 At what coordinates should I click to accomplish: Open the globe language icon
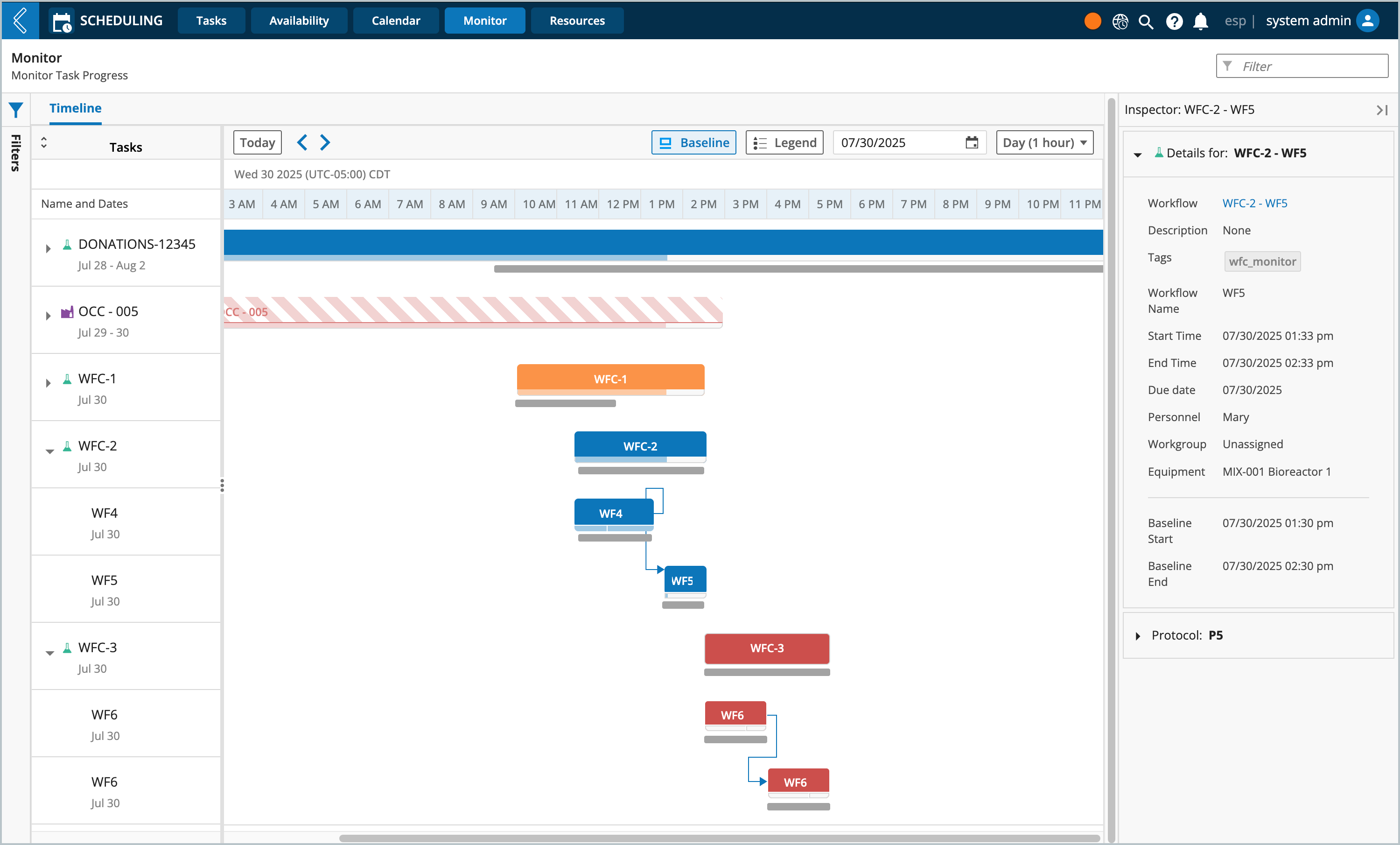1120,21
